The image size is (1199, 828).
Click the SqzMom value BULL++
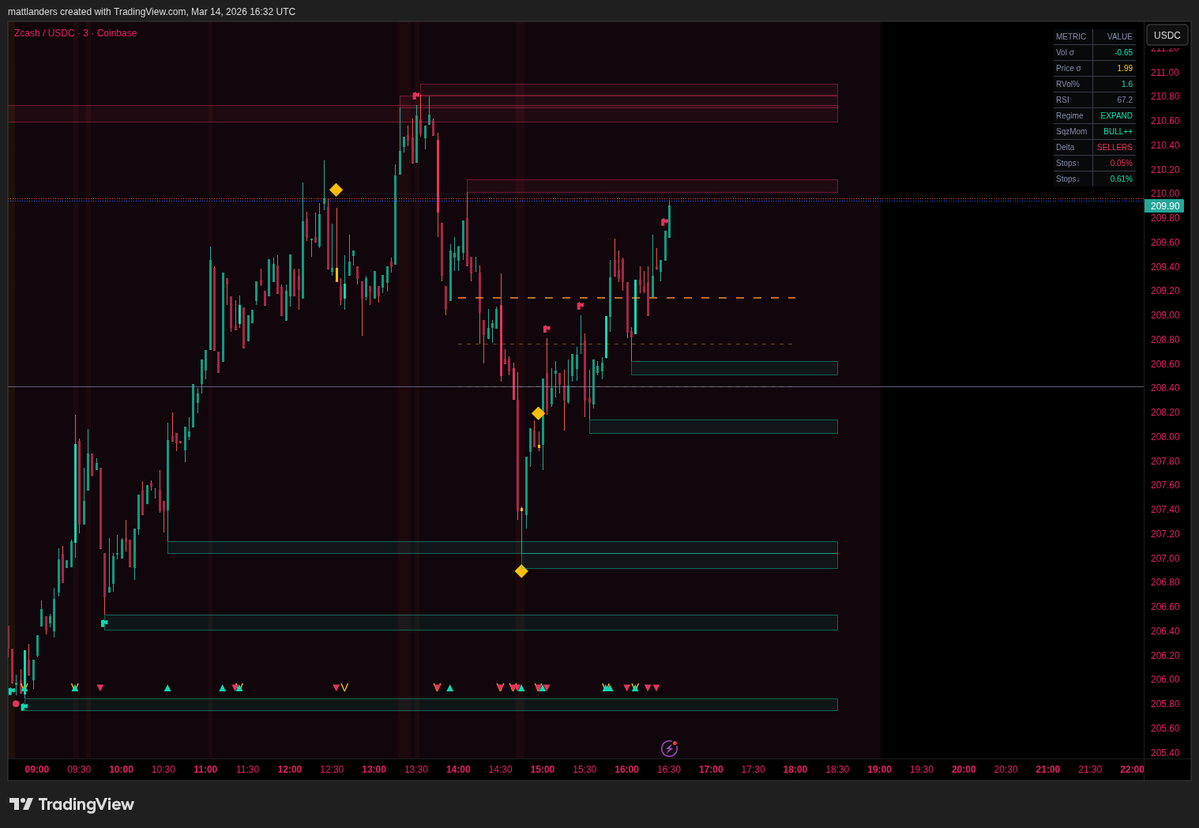click(x=1118, y=132)
